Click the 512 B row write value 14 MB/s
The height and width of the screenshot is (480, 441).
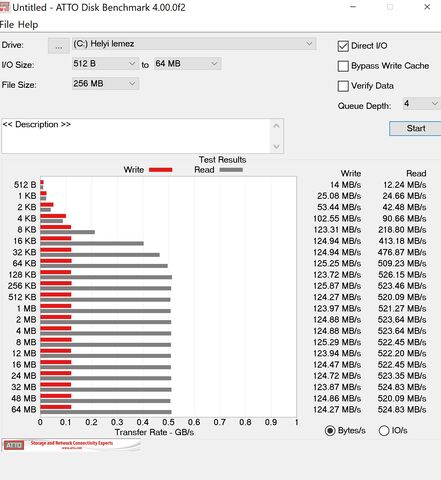(345, 185)
